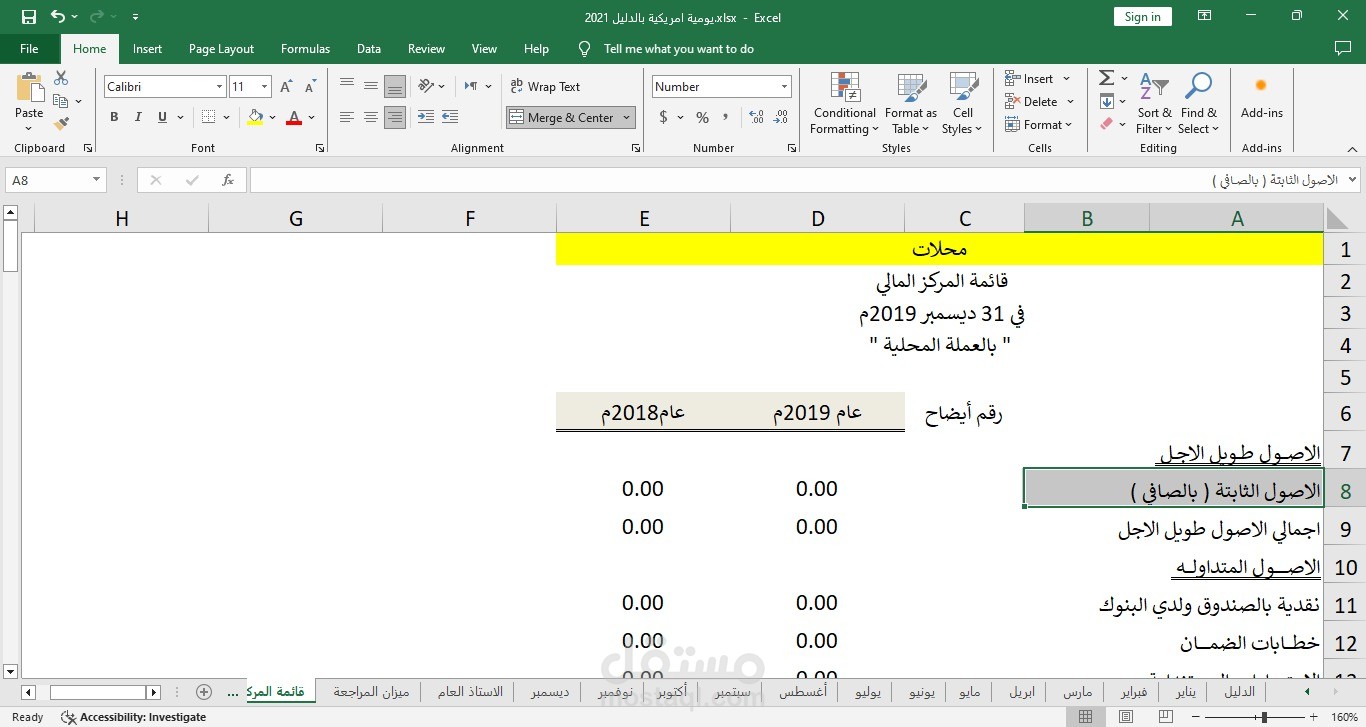Click the zoom slider handle
The width and height of the screenshot is (1366, 727).
coord(1265,717)
